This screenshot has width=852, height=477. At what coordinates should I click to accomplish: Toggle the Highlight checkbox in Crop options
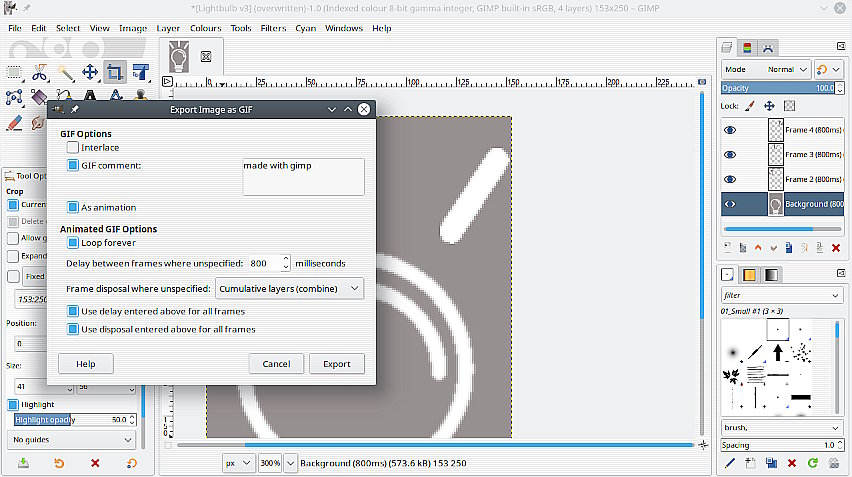pos(13,404)
